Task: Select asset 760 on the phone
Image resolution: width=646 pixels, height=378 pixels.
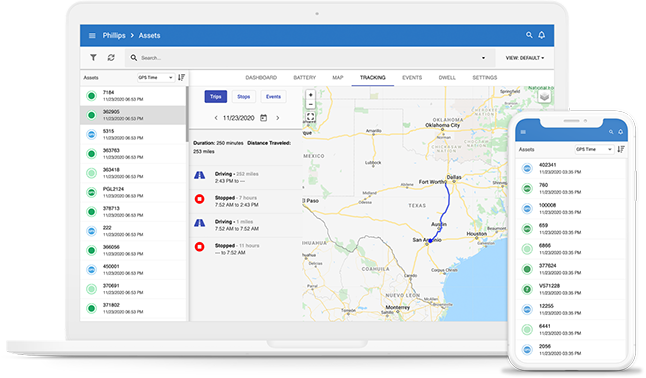Action: [x=571, y=189]
